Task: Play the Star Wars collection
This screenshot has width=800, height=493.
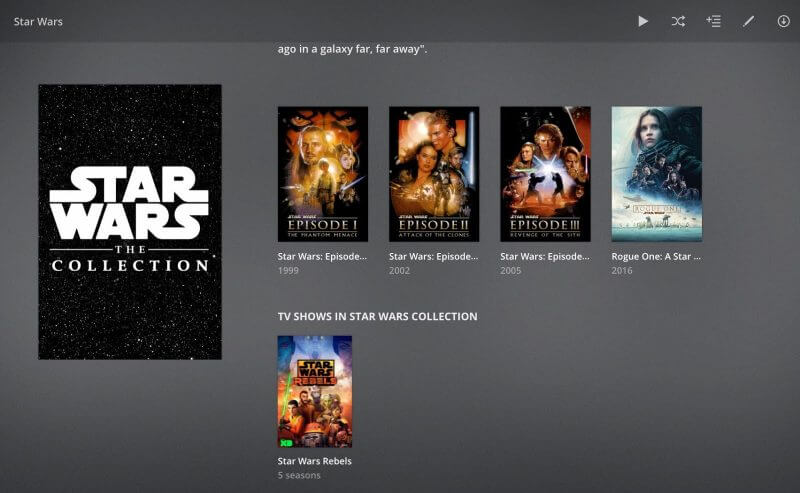Action: (643, 21)
